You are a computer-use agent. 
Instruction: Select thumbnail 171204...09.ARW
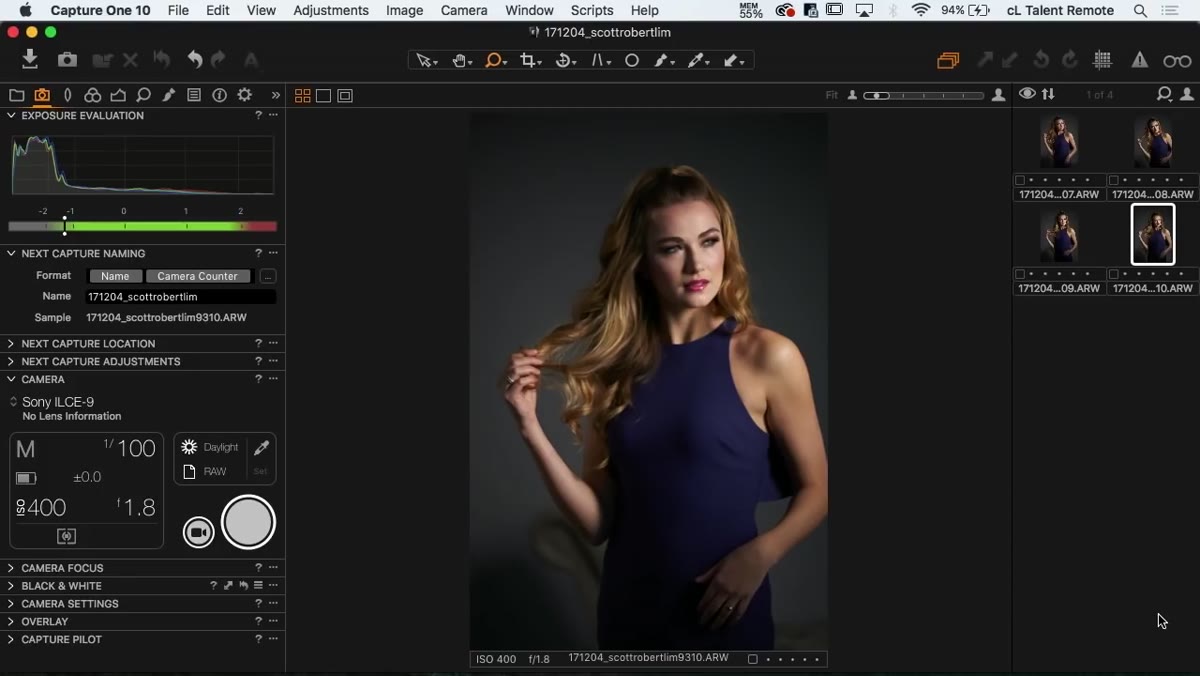(x=1059, y=235)
